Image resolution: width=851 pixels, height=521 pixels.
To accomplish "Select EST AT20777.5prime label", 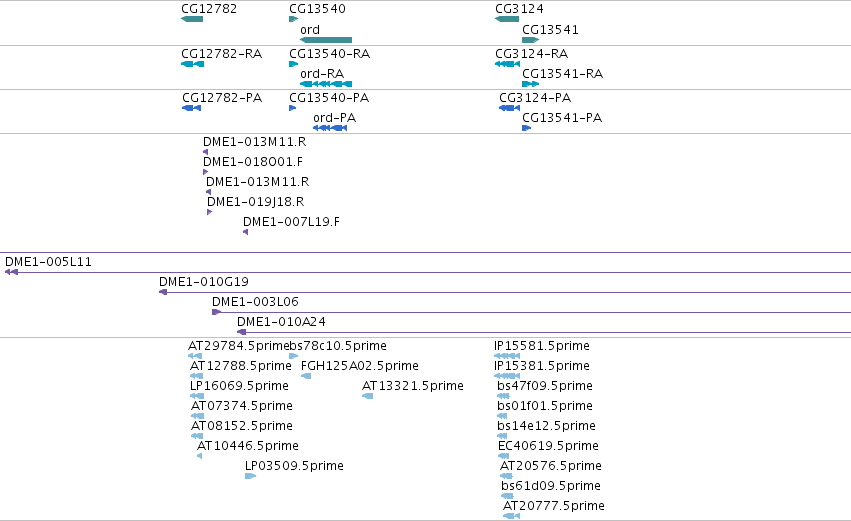I will (554, 507).
